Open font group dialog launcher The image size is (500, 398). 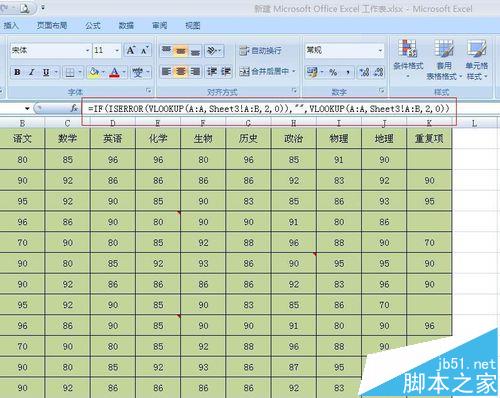(x=149, y=91)
